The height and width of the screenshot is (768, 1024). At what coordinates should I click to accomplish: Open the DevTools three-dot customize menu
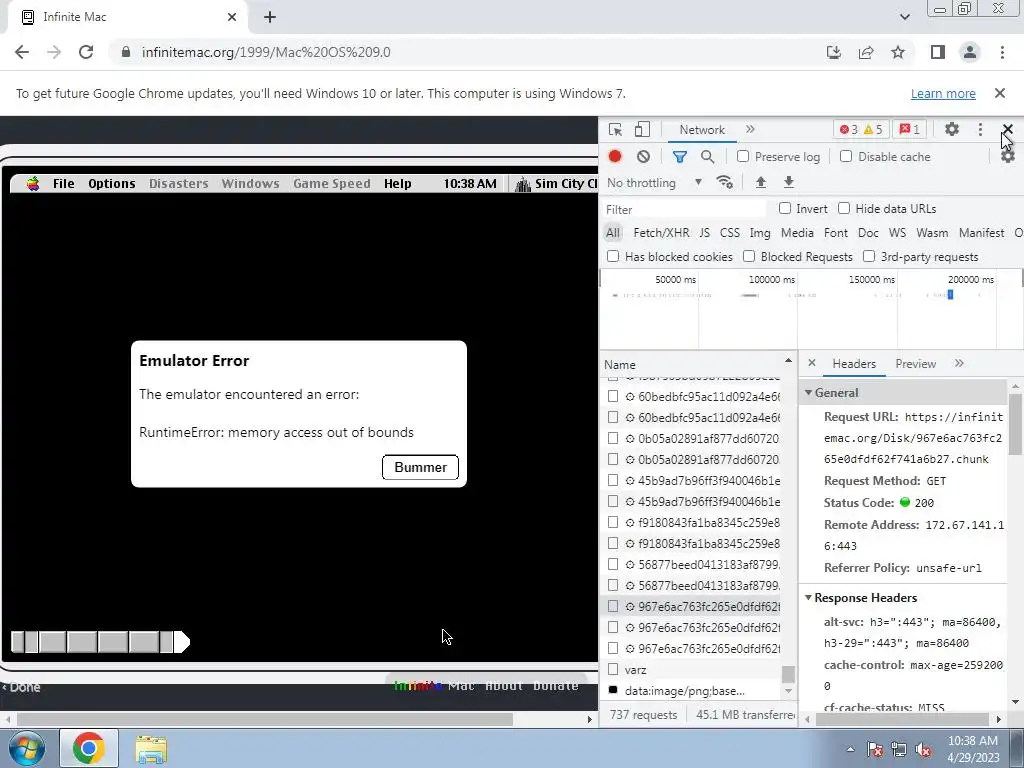click(x=980, y=129)
